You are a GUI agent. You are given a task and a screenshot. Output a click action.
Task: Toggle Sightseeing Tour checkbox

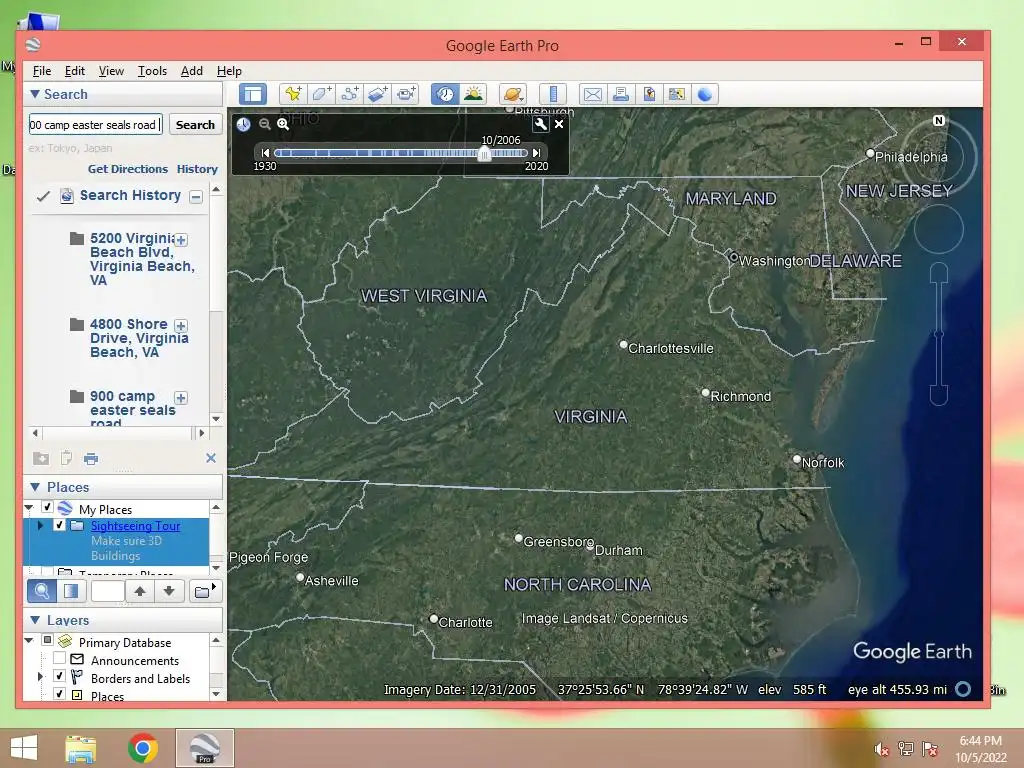point(59,525)
